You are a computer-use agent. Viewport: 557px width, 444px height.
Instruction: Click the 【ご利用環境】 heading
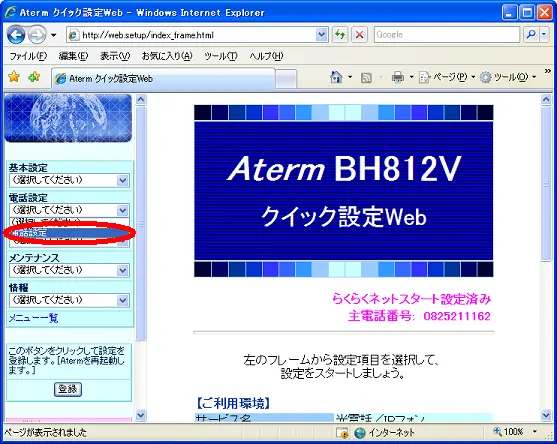click(233, 404)
